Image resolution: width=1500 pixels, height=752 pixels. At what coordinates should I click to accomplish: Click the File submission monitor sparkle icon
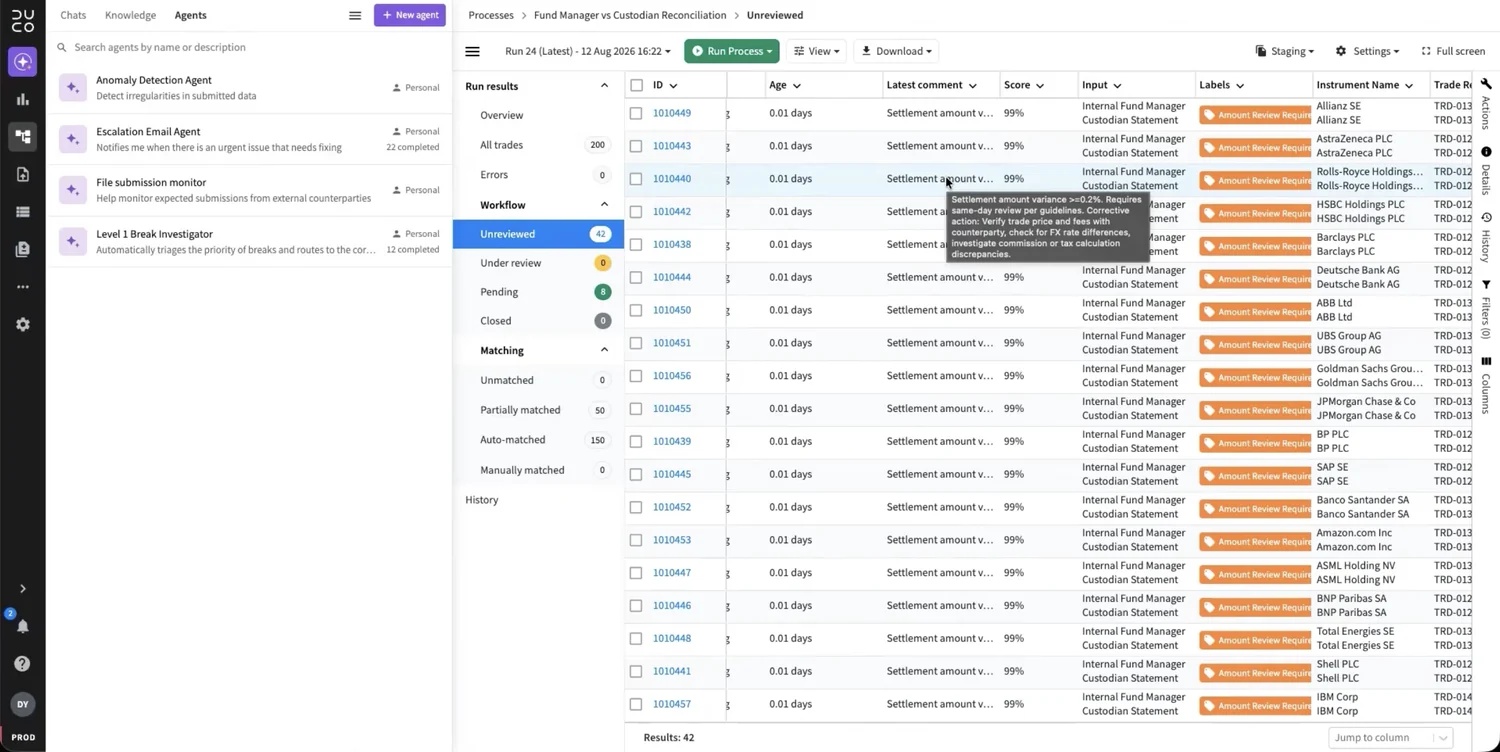[72, 190]
